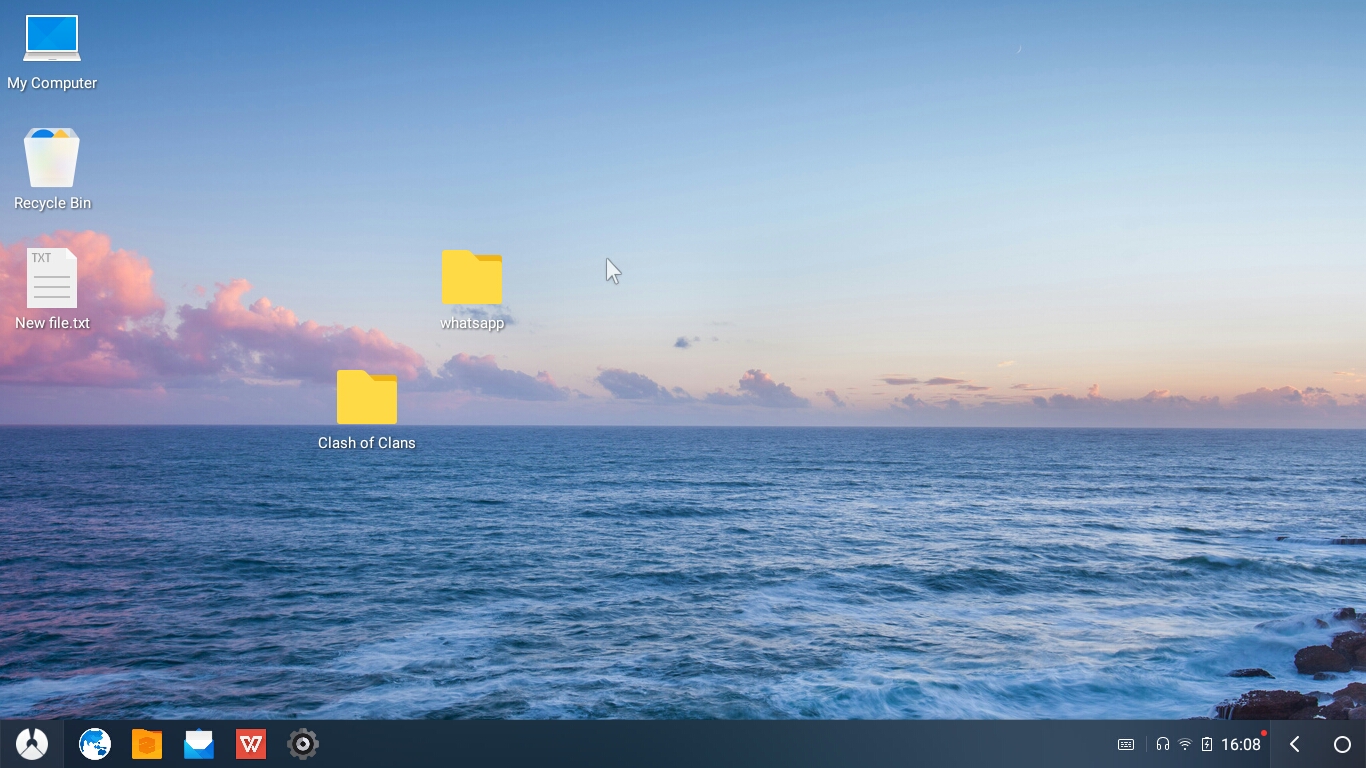1366x768 pixels.
Task: Open the Phoenix OS start menu
Action: point(32,744)
